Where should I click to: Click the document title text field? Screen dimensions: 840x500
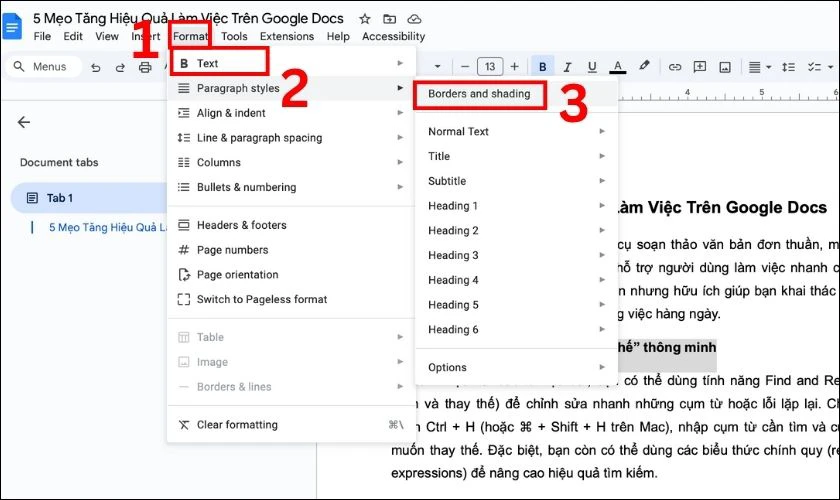(x=188, y=18)
